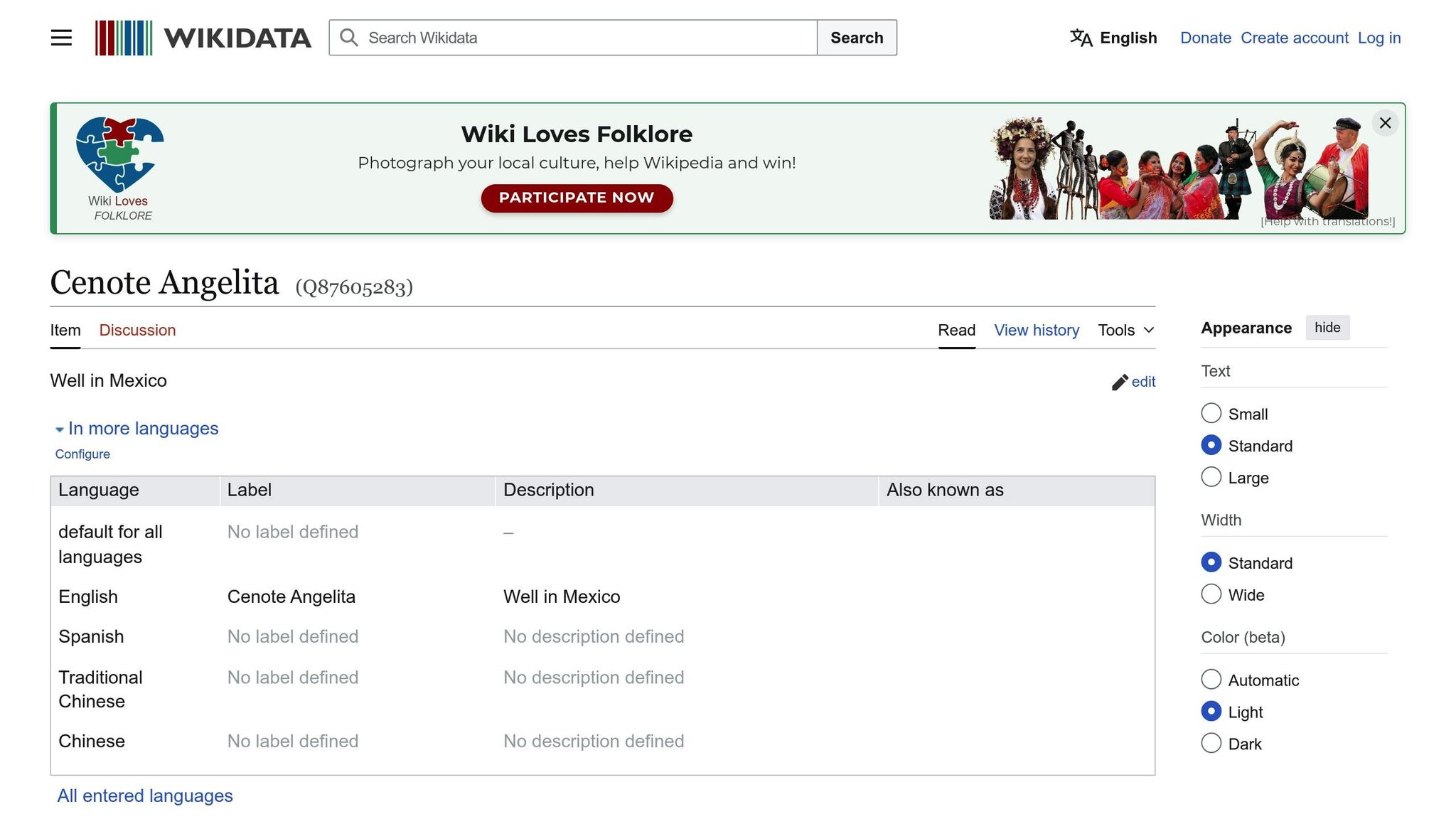Open the View history tab
The image size is (1456, 819).
pyautogui.click(x=1036, y=330)
